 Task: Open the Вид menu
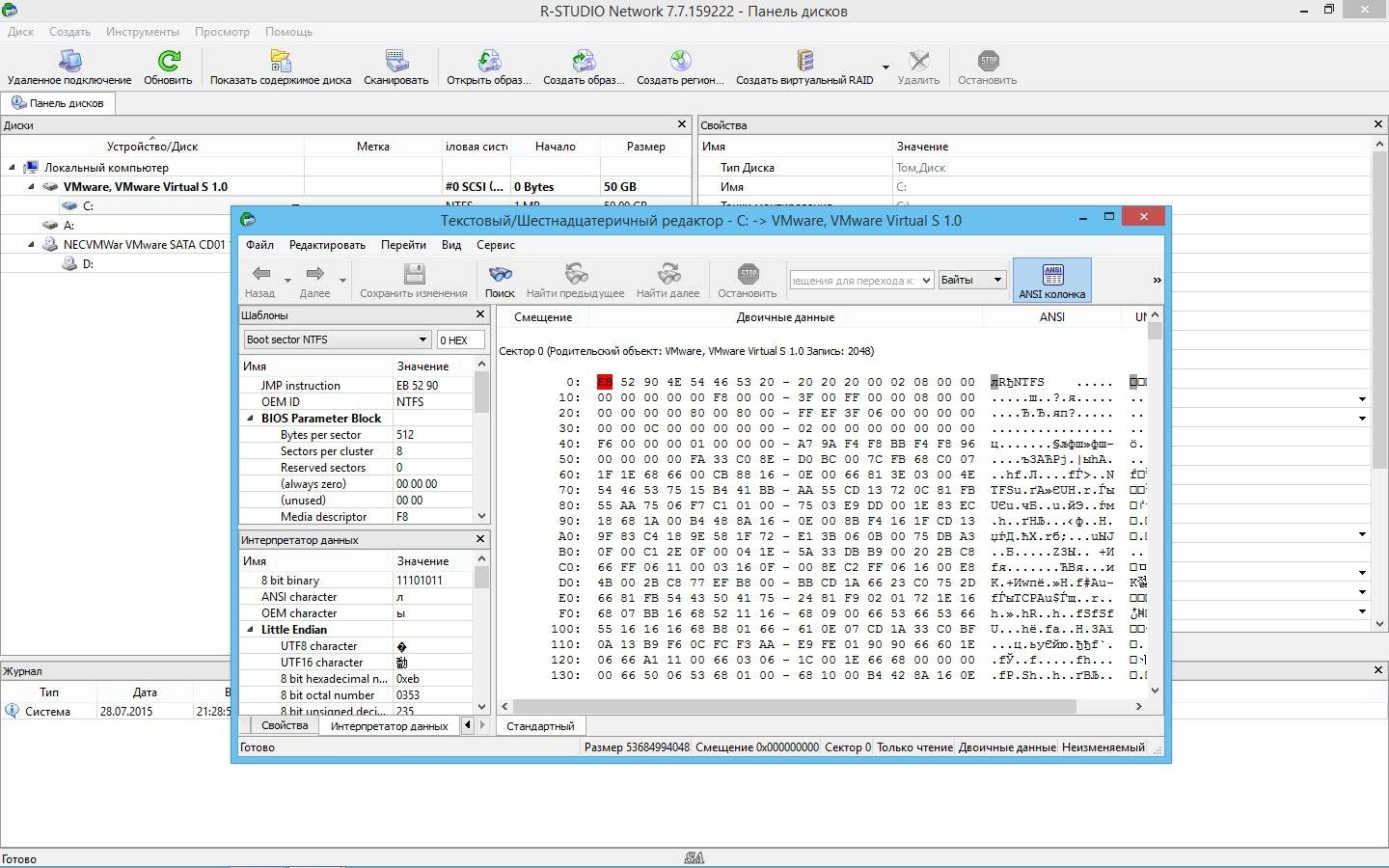tap(451, 245)
